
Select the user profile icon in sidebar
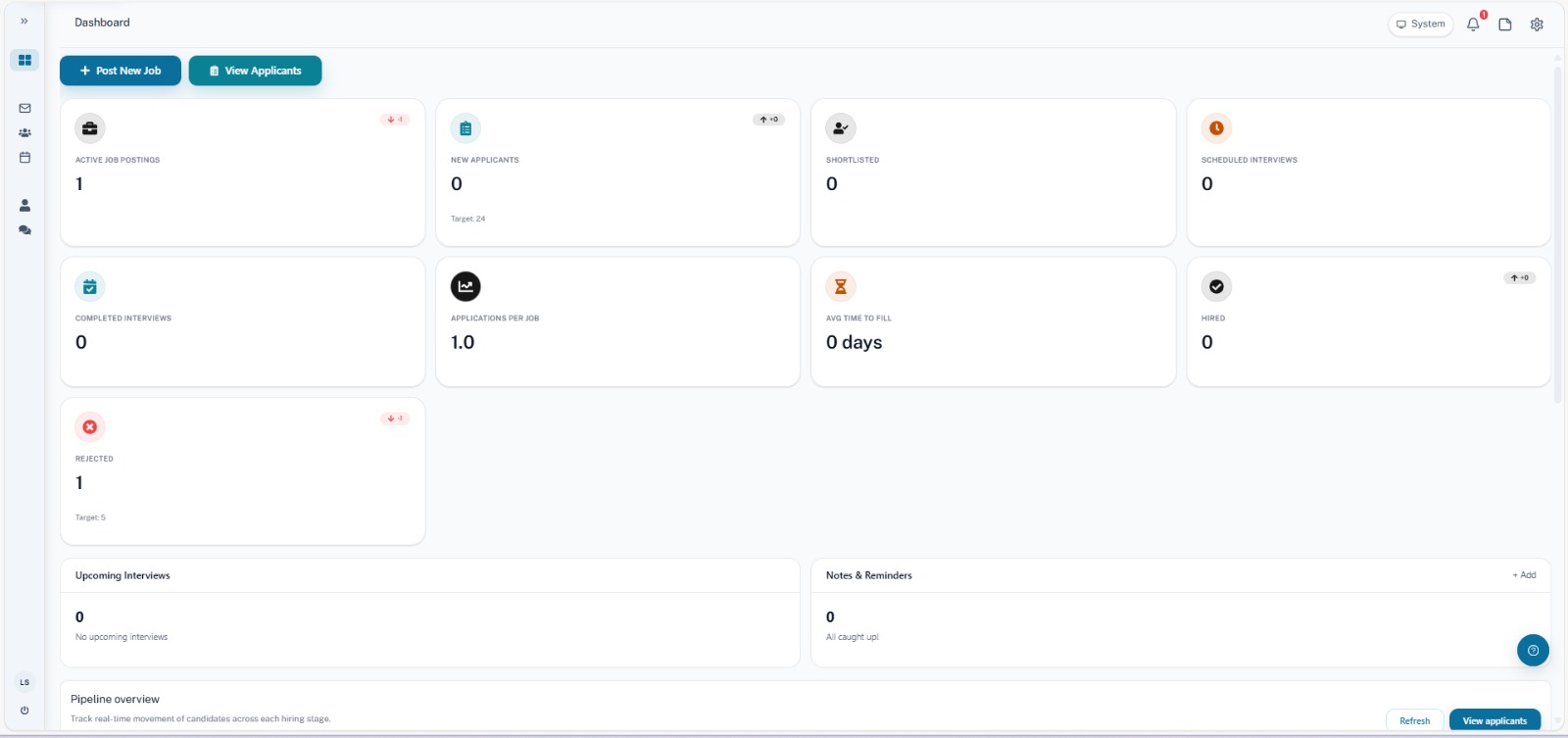24,205
